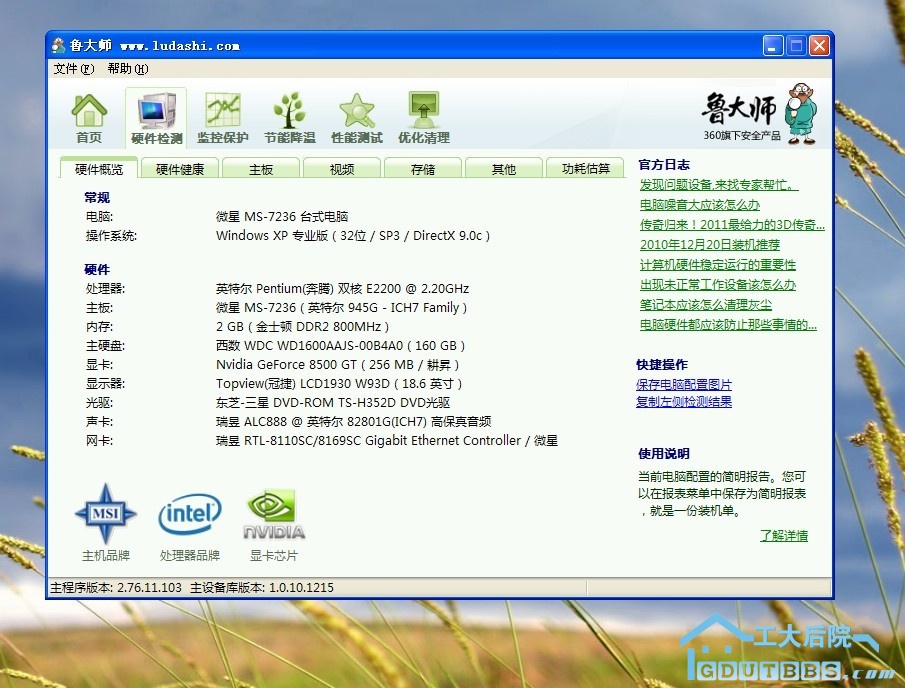Open the 监控保护 monitoring icon
This screenshot has width=905, height=688.
pyautogui.click(x=223, y=118)
